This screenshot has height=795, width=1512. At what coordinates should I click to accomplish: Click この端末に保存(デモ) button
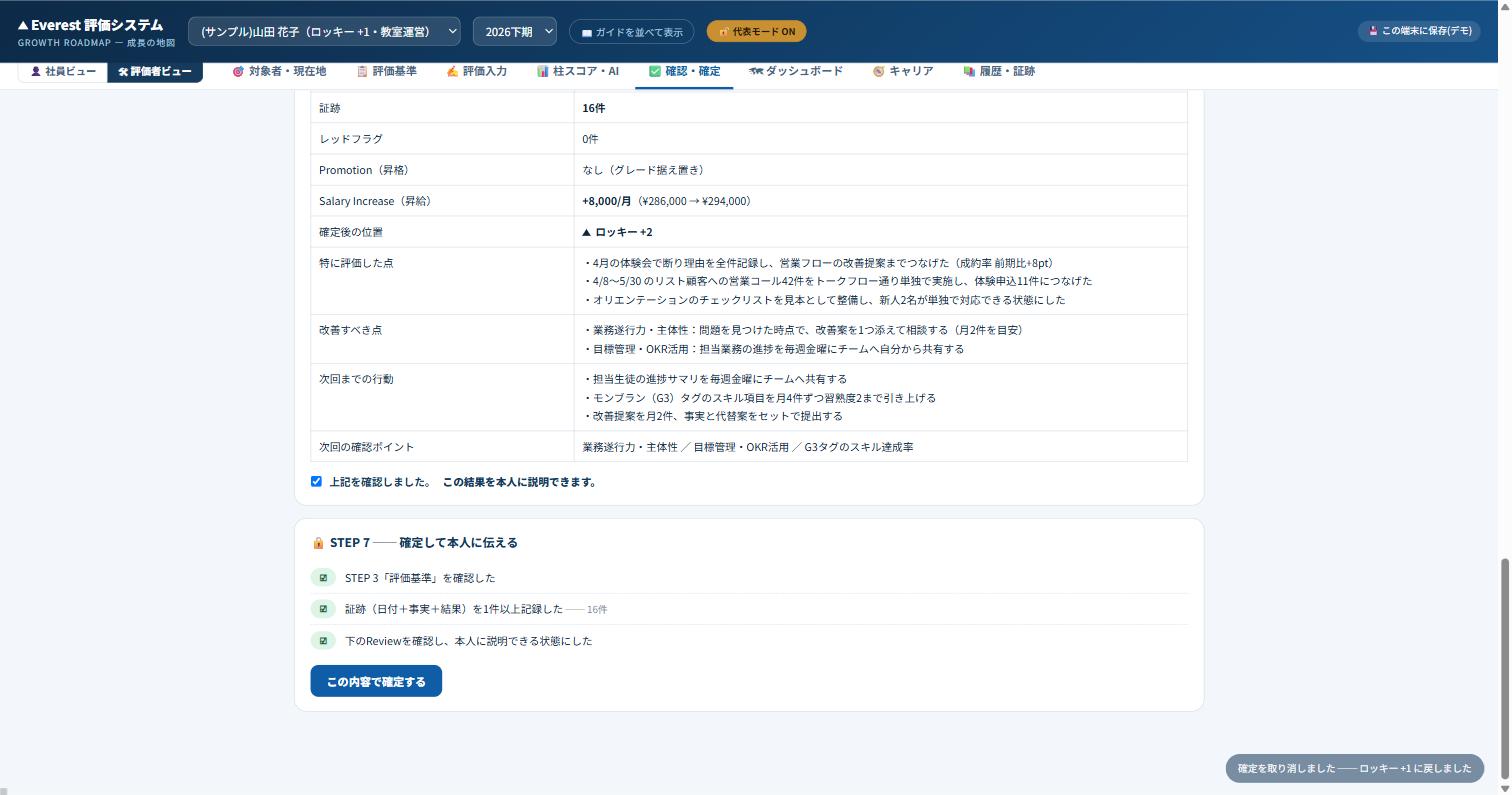1420,31
